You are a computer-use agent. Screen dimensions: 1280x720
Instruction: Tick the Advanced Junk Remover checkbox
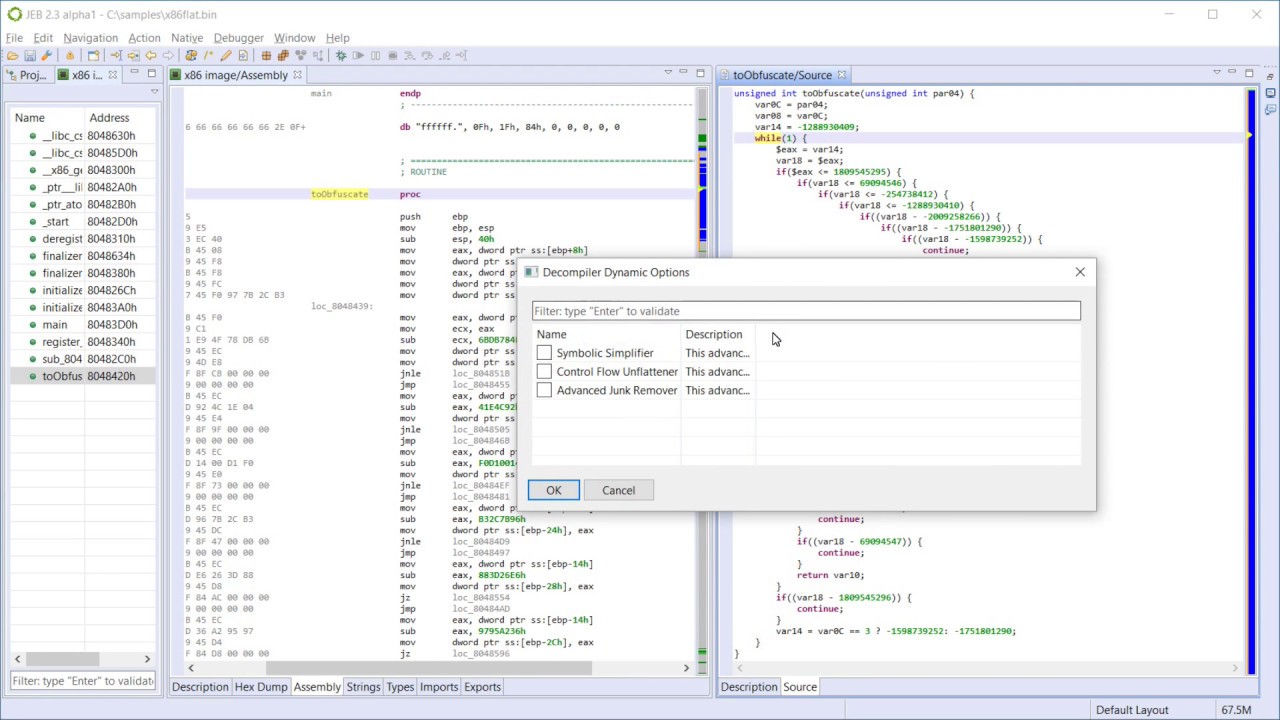(544, 391)
